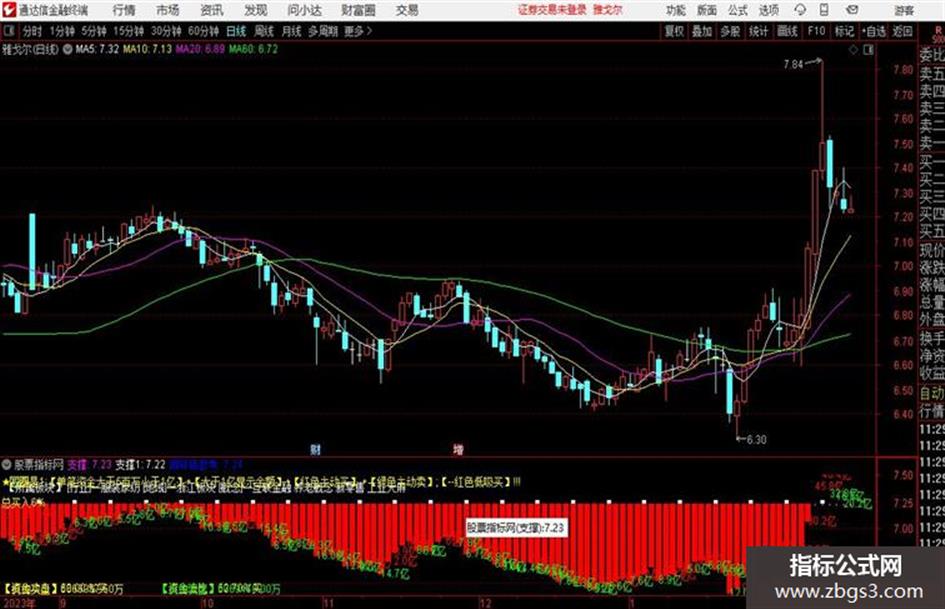945x609 pixels.
Task: Open the 问小达 menu
Action: (x=304, y=10)
